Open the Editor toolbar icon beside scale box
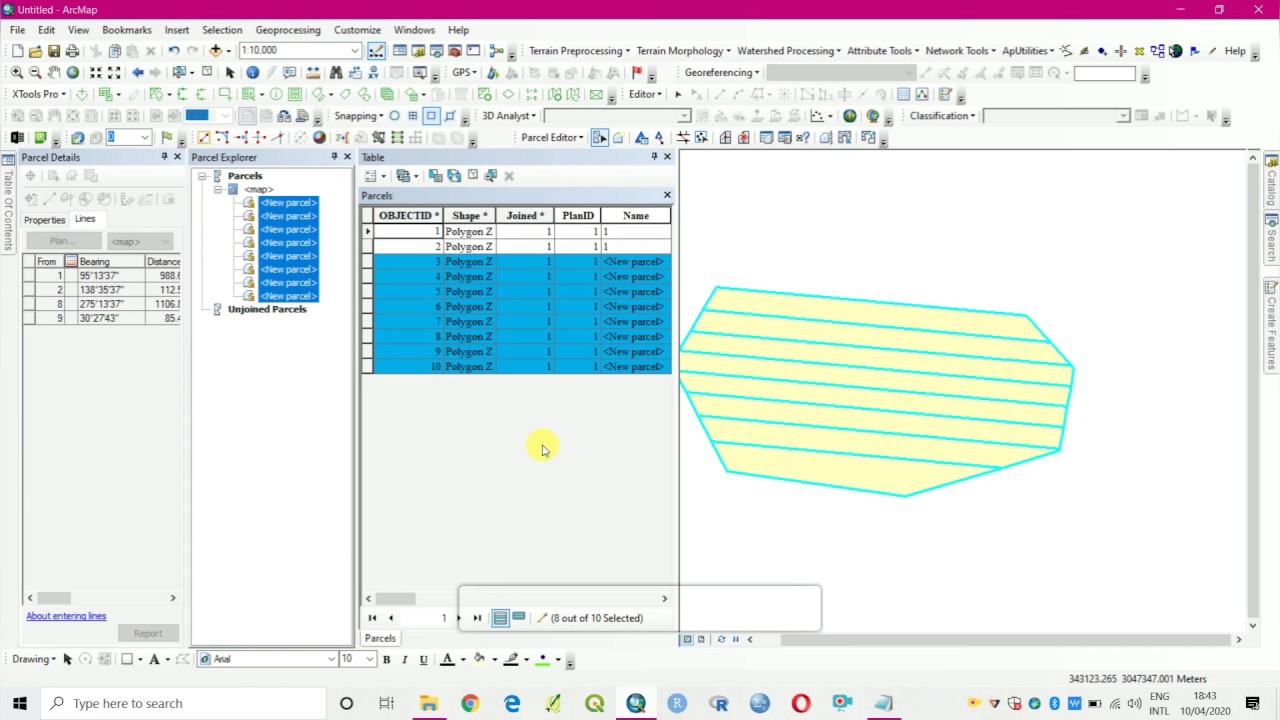1280x720 pixels. click(x=376, y=51)
